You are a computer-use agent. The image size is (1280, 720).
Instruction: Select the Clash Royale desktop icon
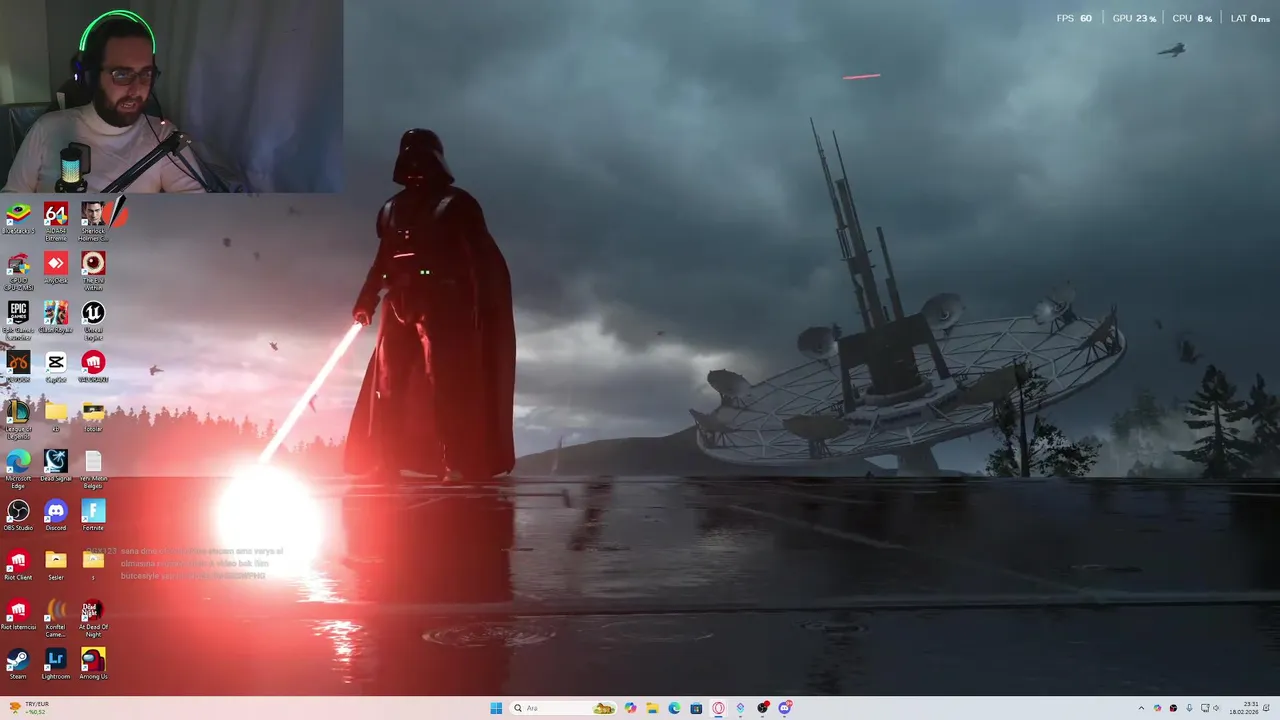(x=56, y=318)
